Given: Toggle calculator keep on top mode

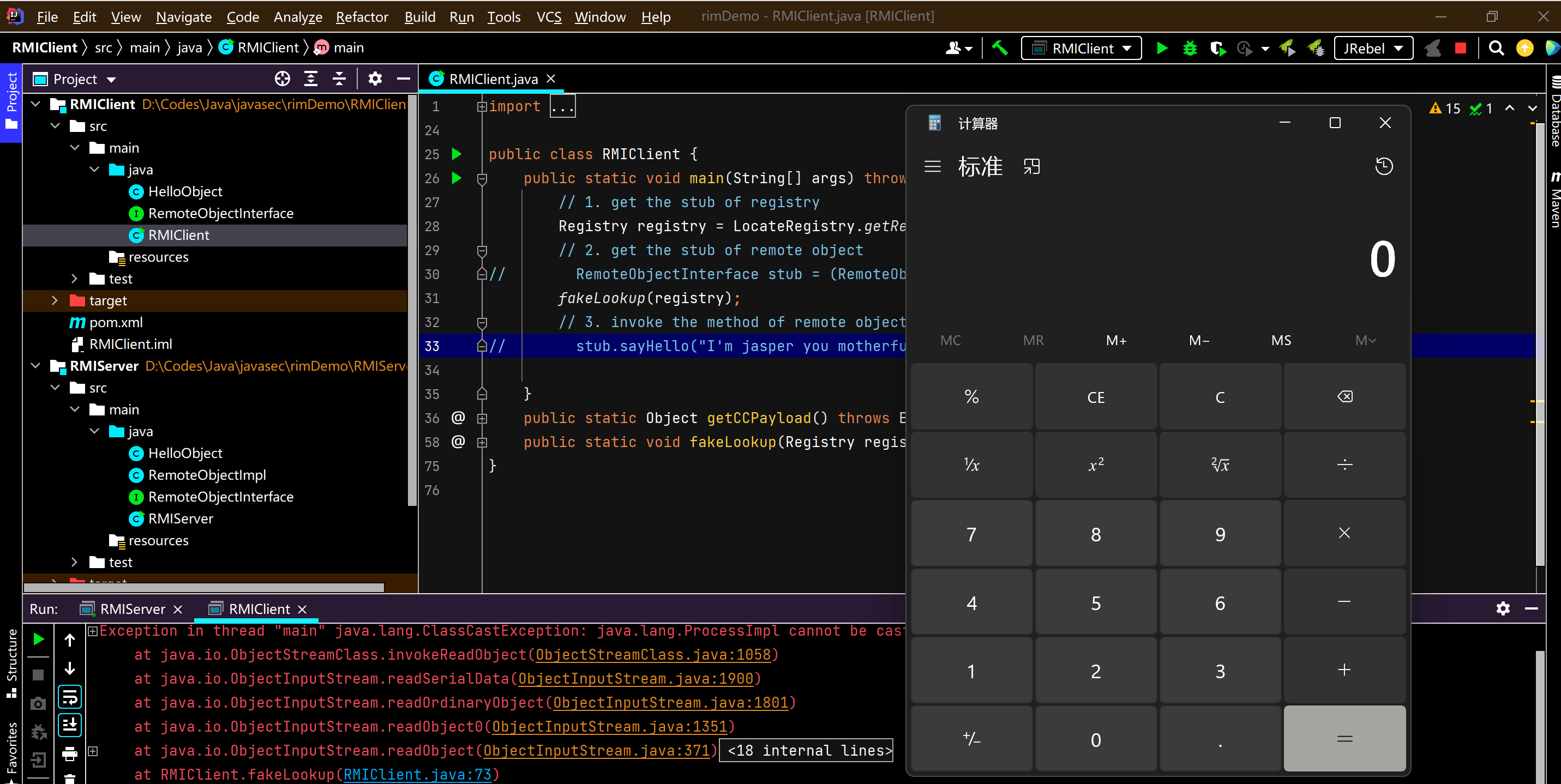Looking at the screenshot, I should pyautogui.click(x=1031, y=166).
